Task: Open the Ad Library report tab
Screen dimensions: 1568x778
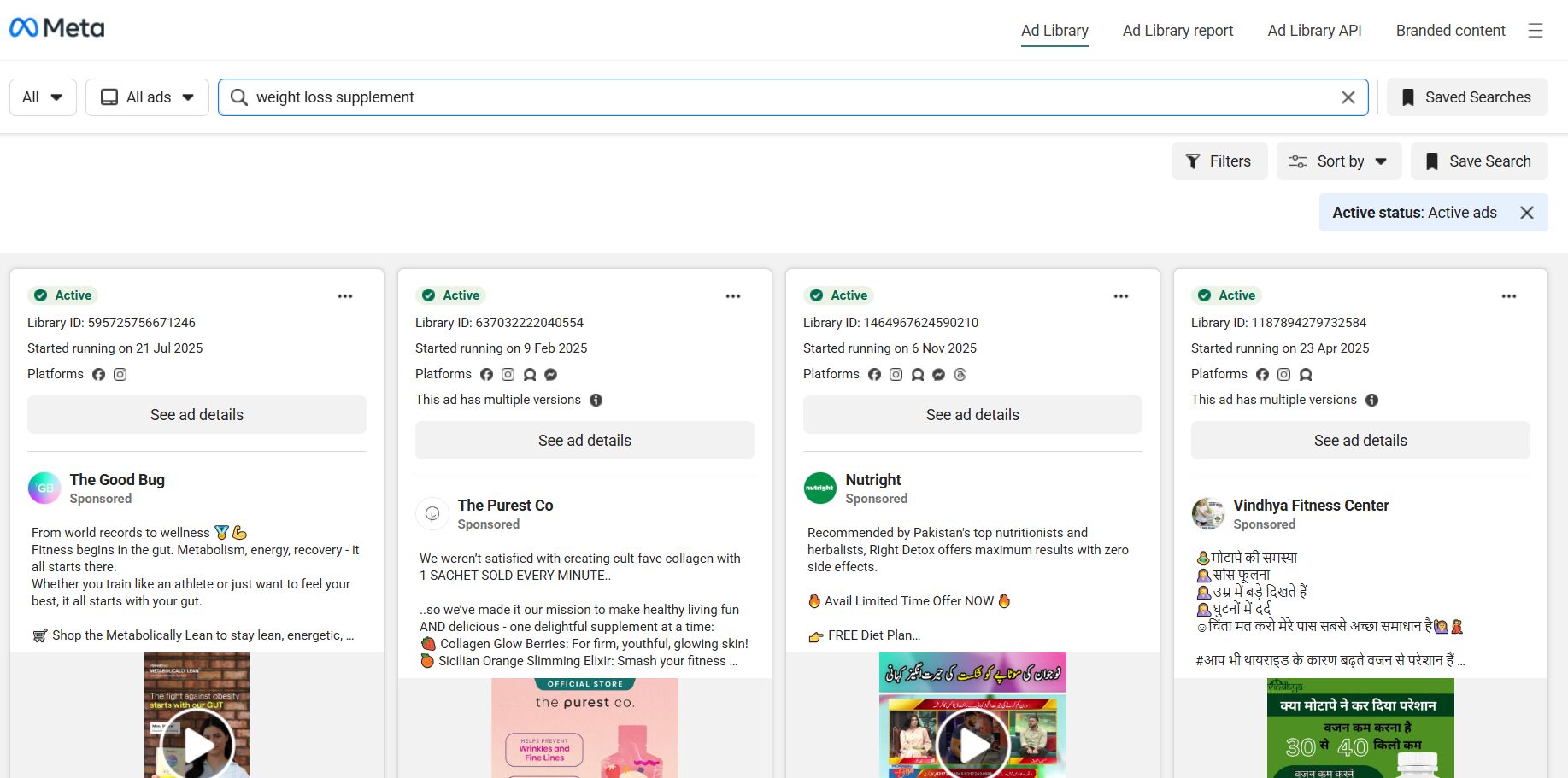Action: (1177, 31)
